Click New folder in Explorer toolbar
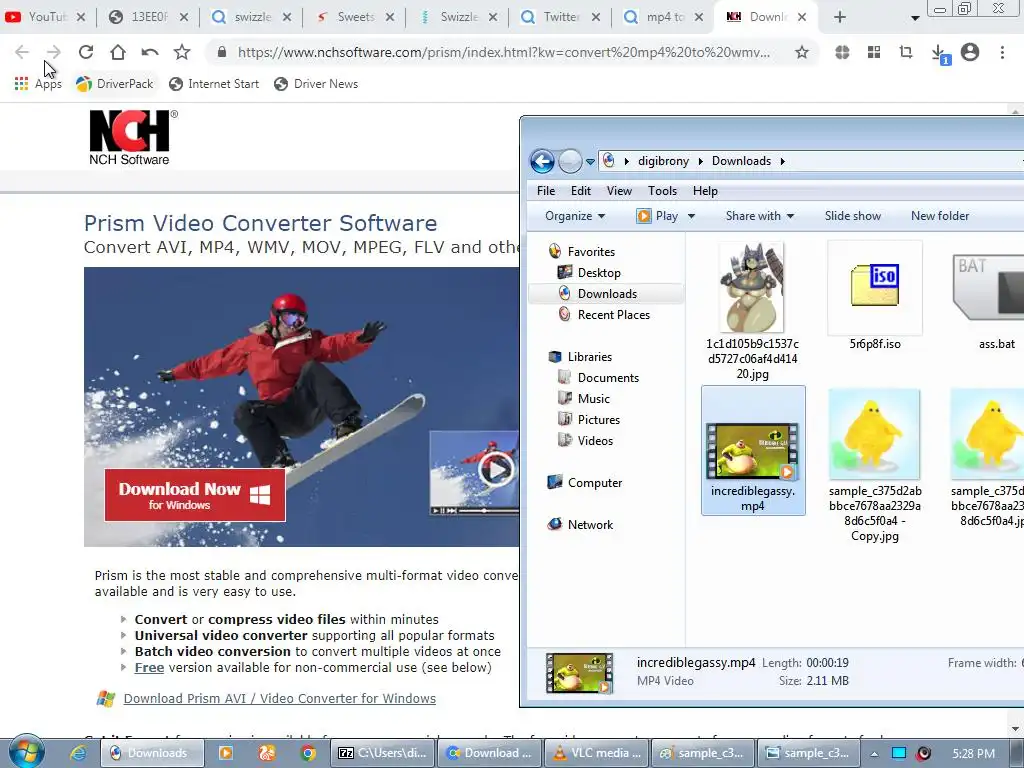 pyautogui.click(x=940, y=216)
